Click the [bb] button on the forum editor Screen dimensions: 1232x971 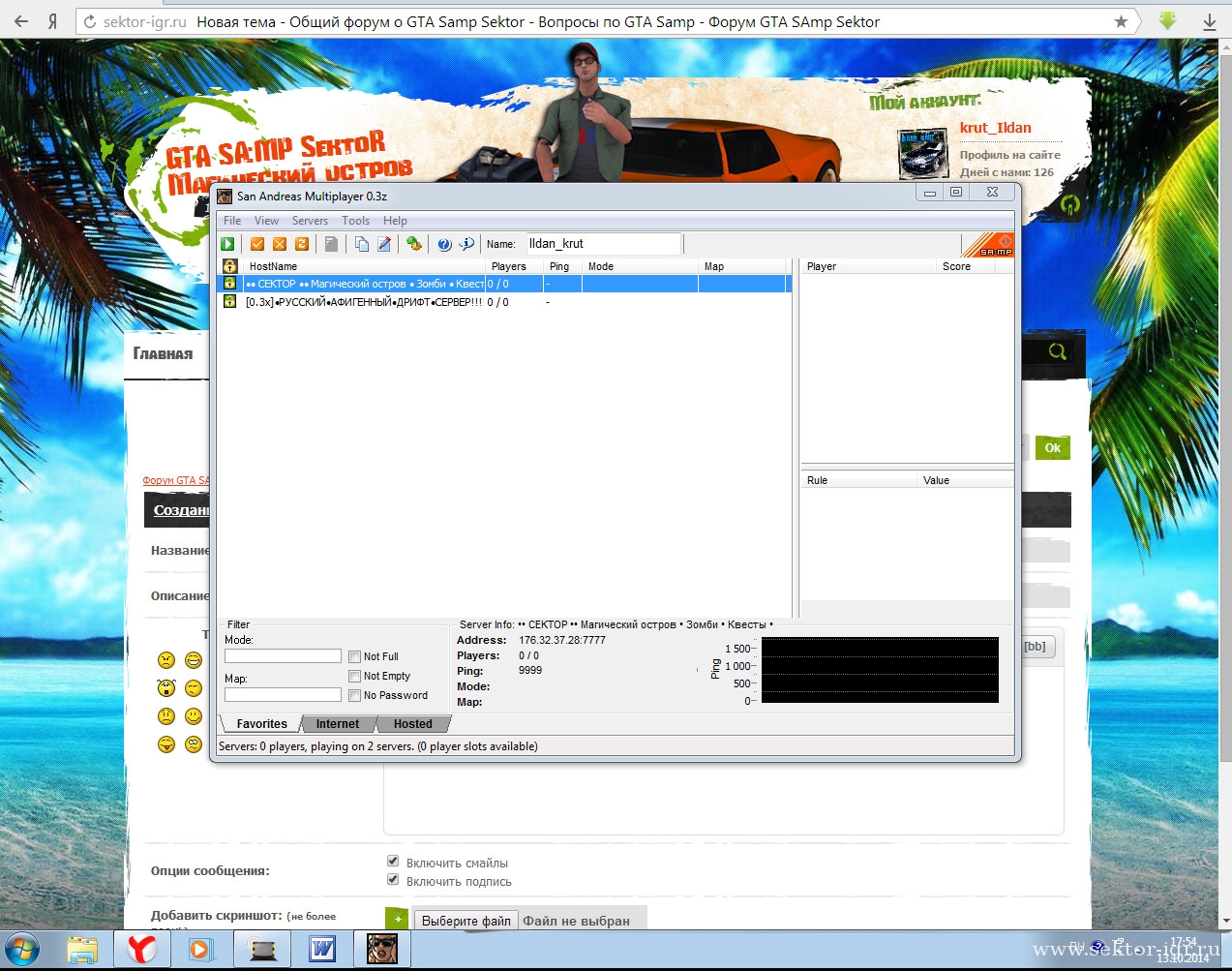(1035, 647)
